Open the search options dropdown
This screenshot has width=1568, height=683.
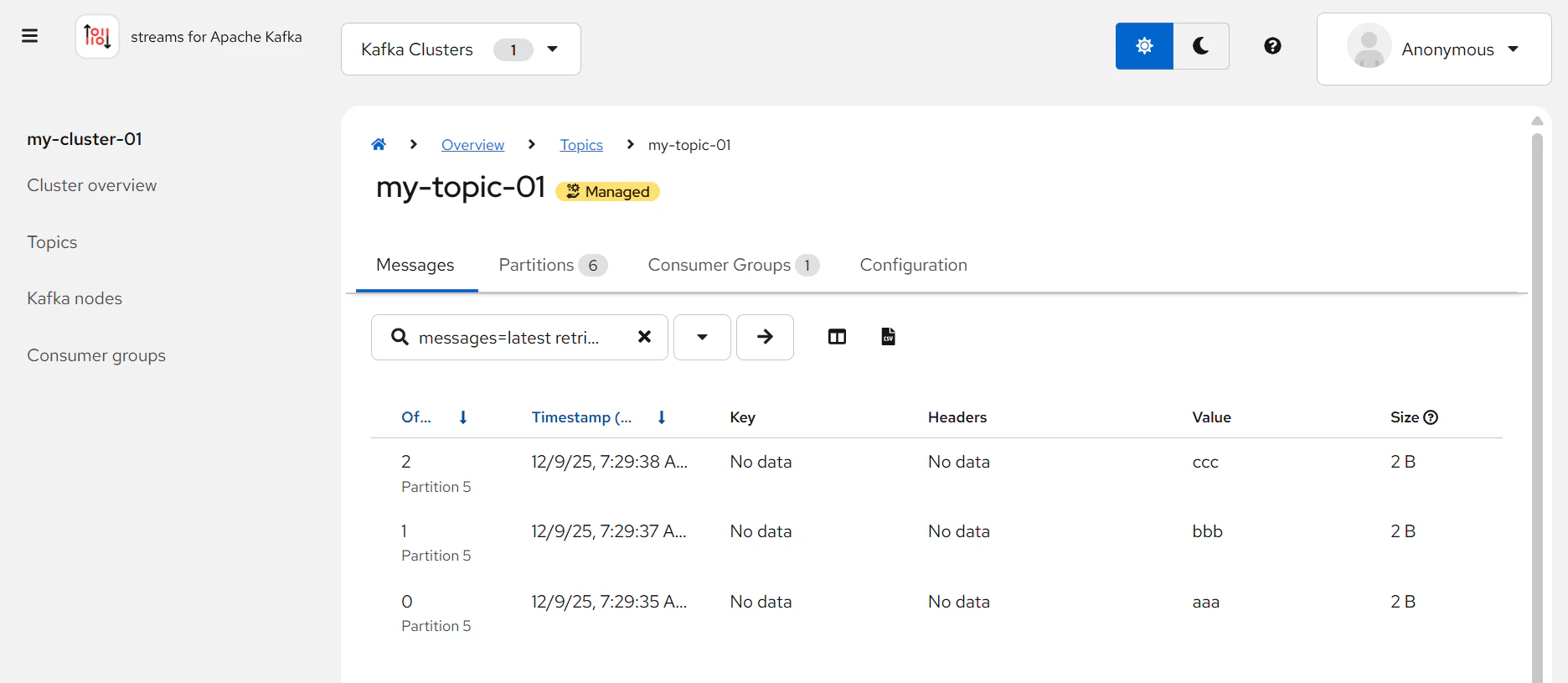702,337
